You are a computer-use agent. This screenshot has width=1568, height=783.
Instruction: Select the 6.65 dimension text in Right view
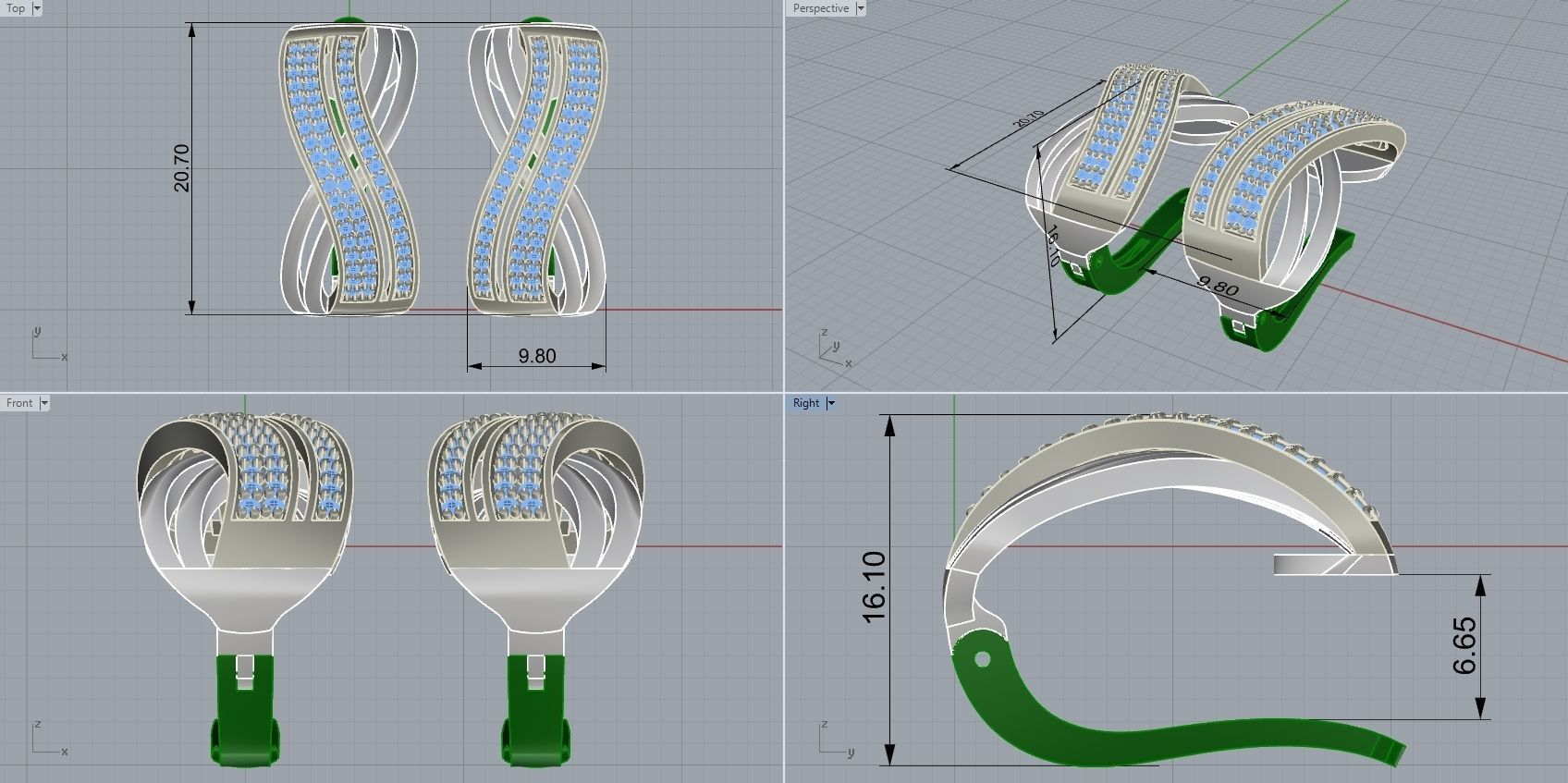pos(1464,646)
